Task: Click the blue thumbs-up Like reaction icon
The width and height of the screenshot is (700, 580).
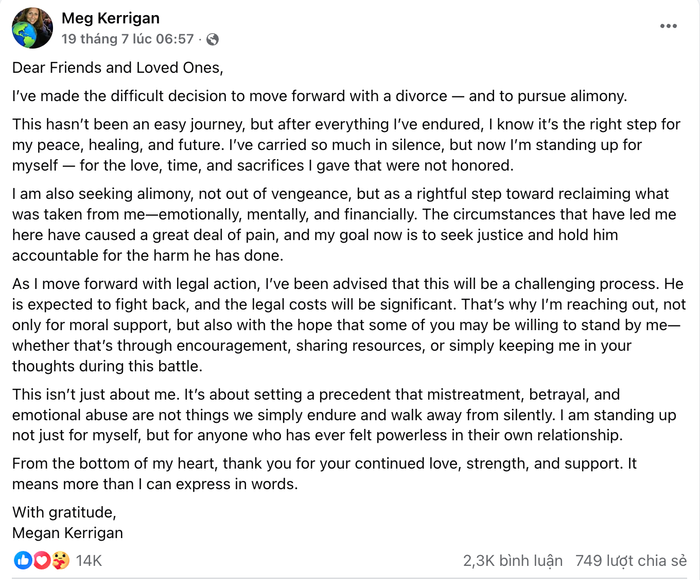Action: 23,560
